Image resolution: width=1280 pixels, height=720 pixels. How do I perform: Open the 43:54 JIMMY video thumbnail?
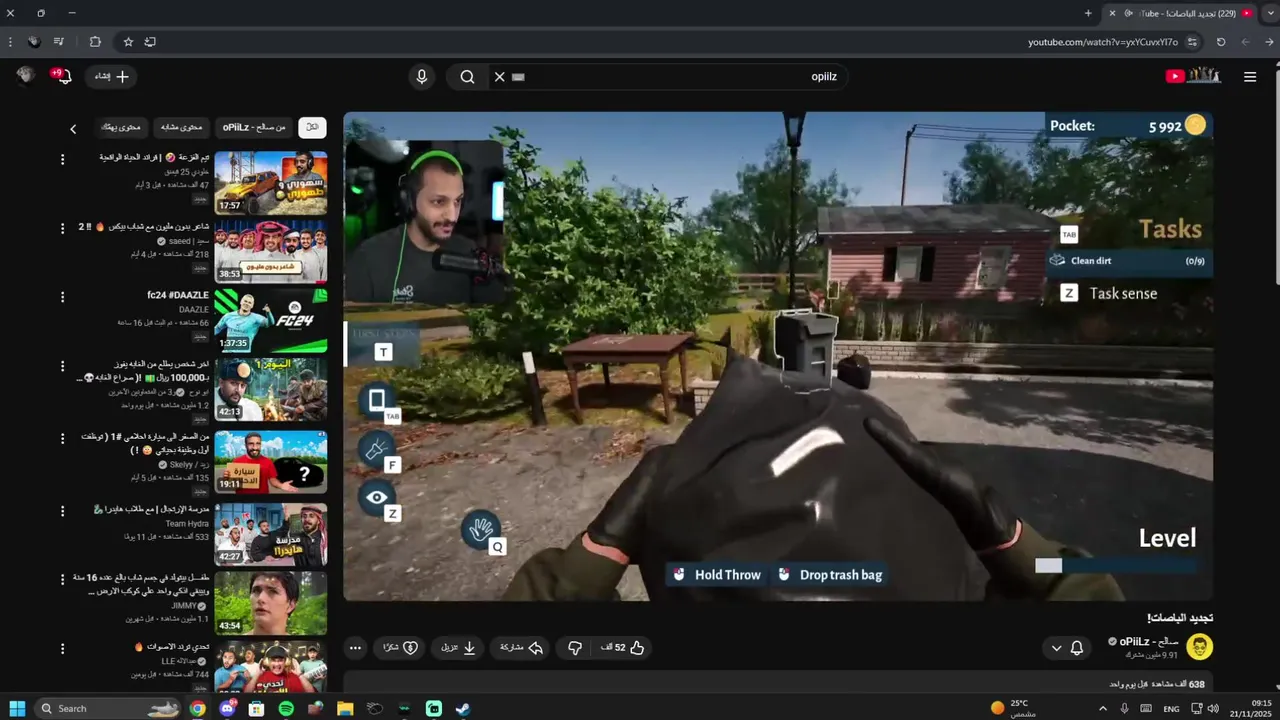point(270,603)
